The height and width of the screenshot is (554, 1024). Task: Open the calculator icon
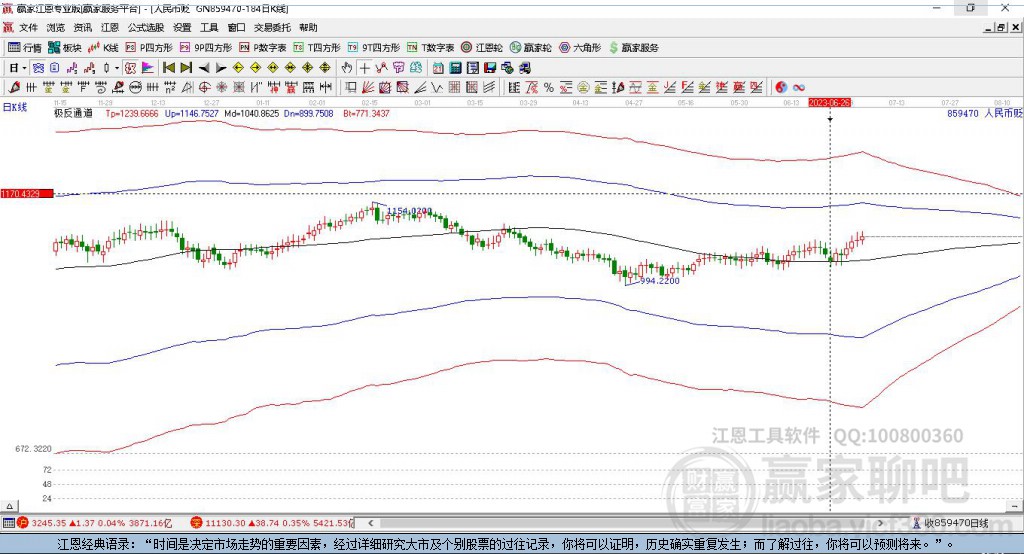tap(455, 68)
